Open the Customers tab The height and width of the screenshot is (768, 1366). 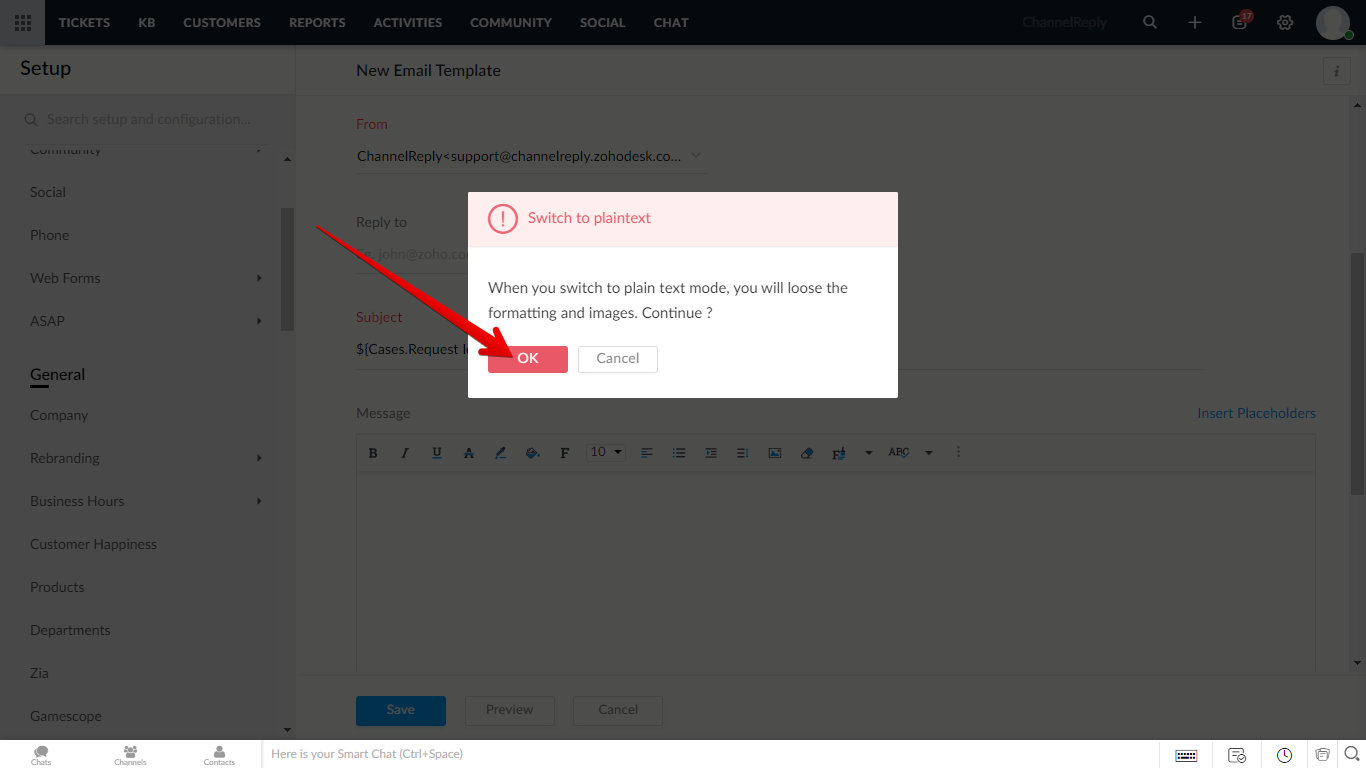[222, 22]
